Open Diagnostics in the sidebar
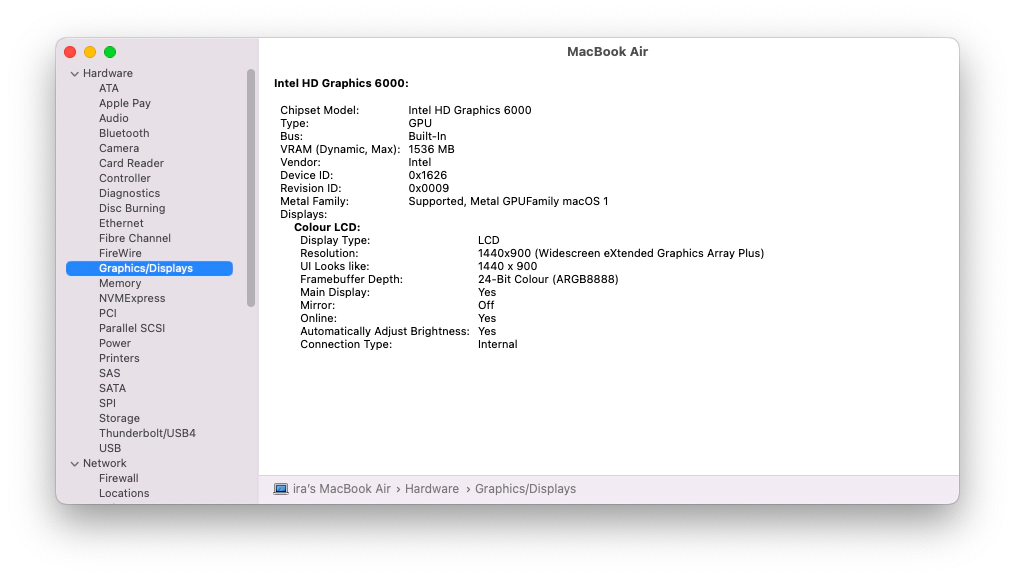 129,193
